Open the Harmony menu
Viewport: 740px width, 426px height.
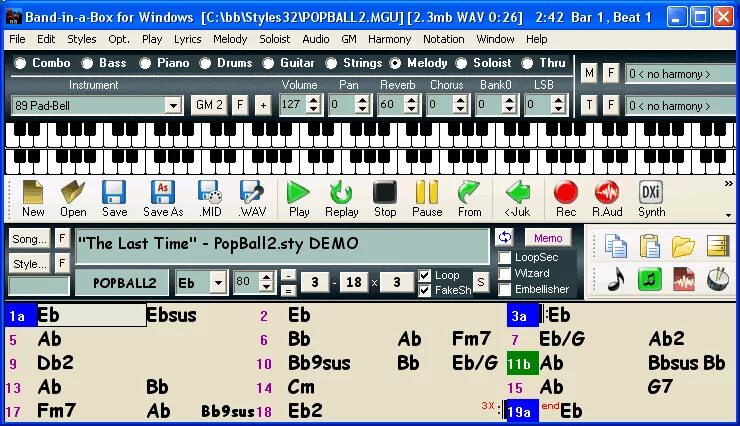pos(389,39)
